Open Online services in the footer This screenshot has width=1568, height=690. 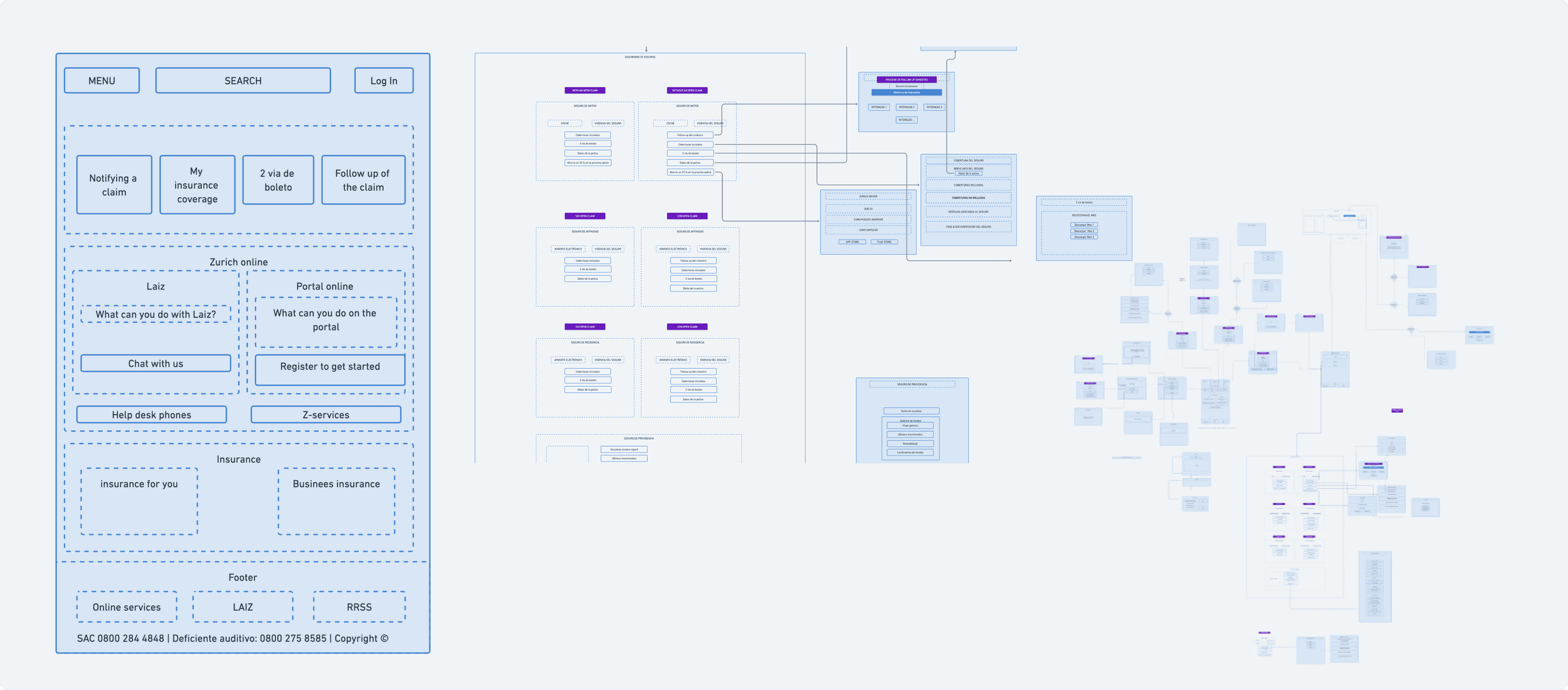pos(126,607)
